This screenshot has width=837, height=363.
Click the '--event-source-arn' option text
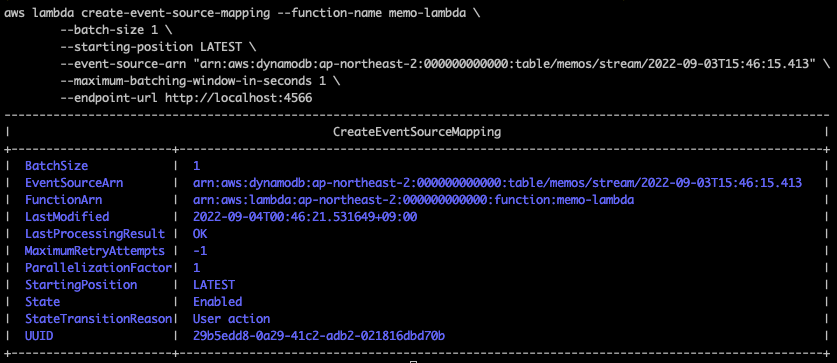[123, 64]
